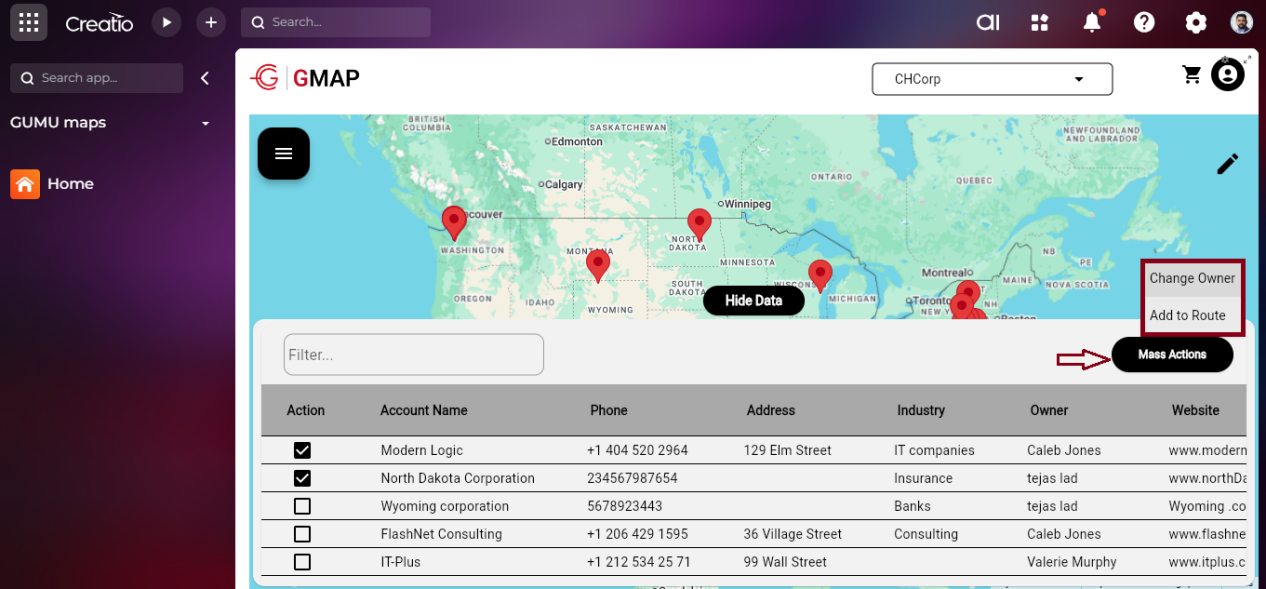Click the map pin near Washington
The image size is (1266, 589).
(454, 222)
